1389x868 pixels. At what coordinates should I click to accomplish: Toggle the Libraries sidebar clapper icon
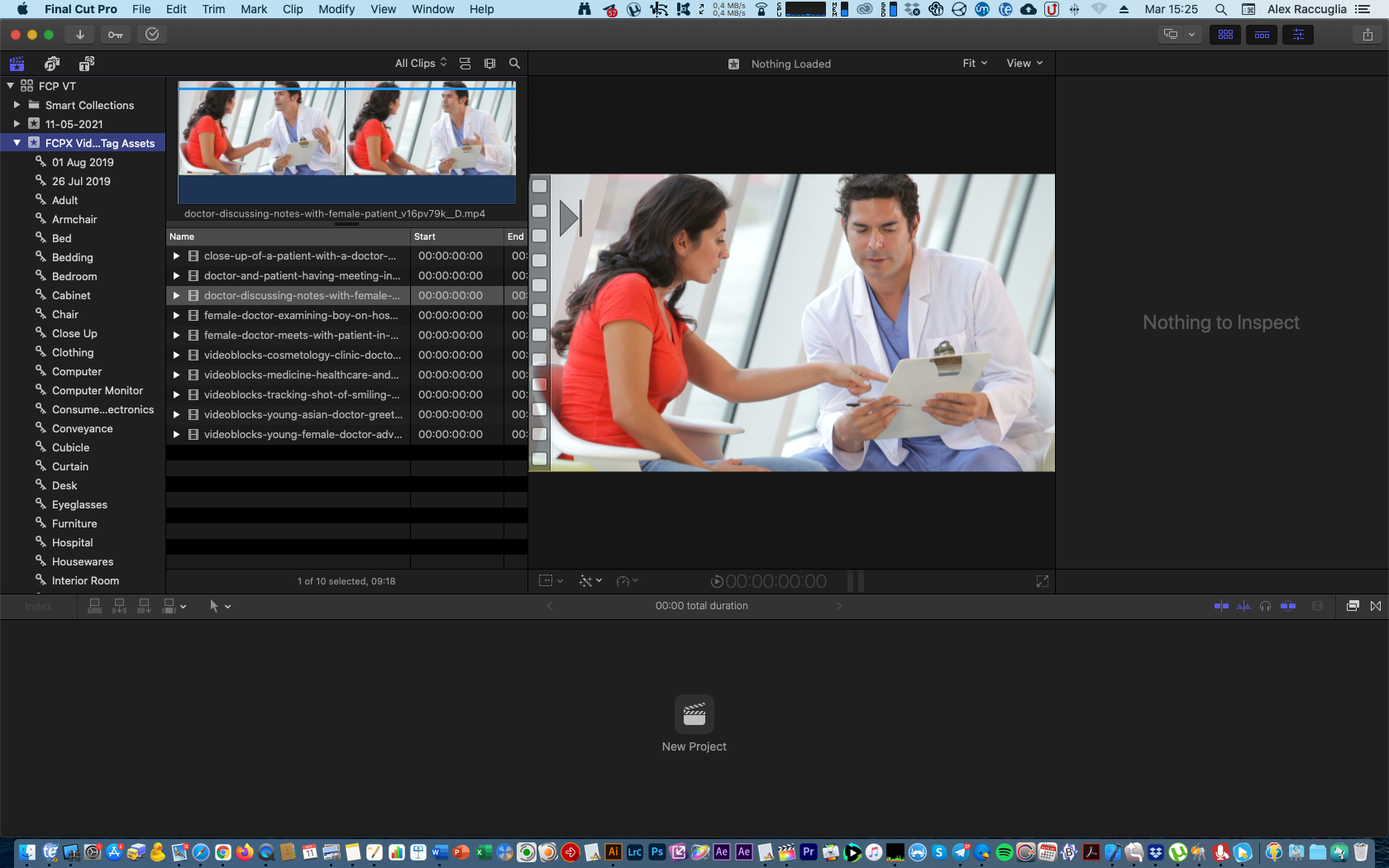17,64
